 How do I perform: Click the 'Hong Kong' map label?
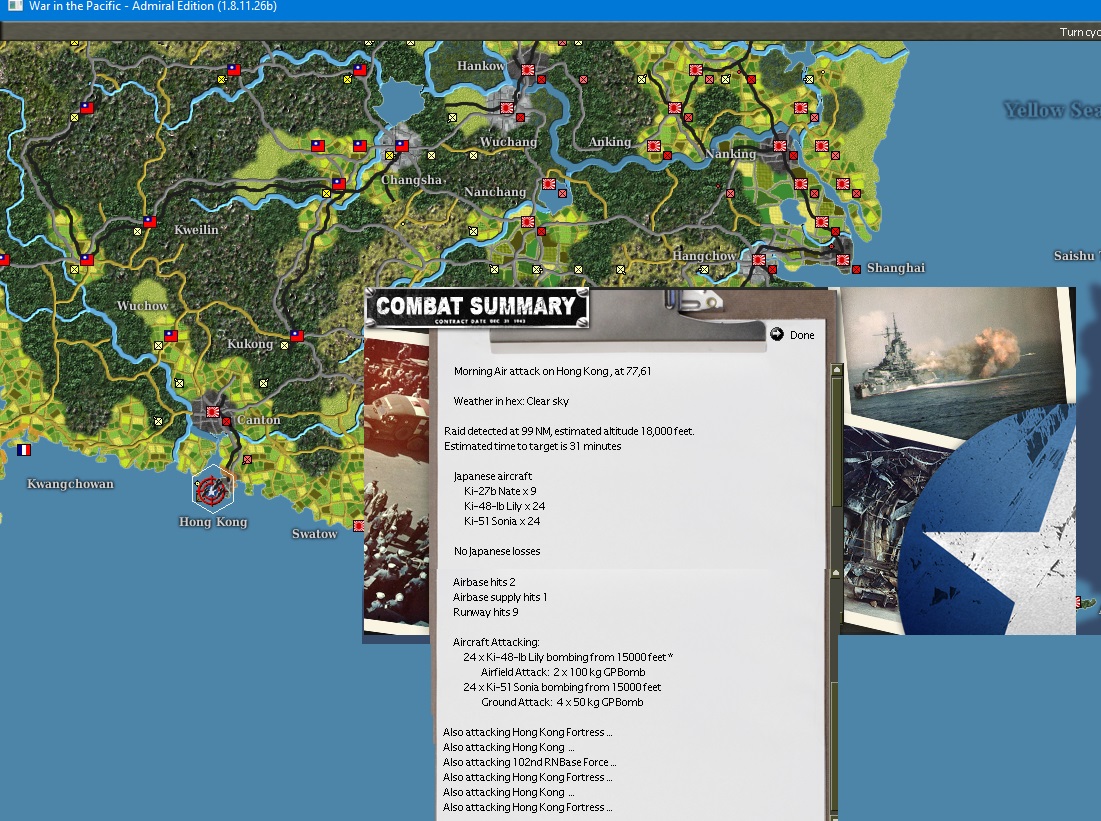click(x=213, y=522)
